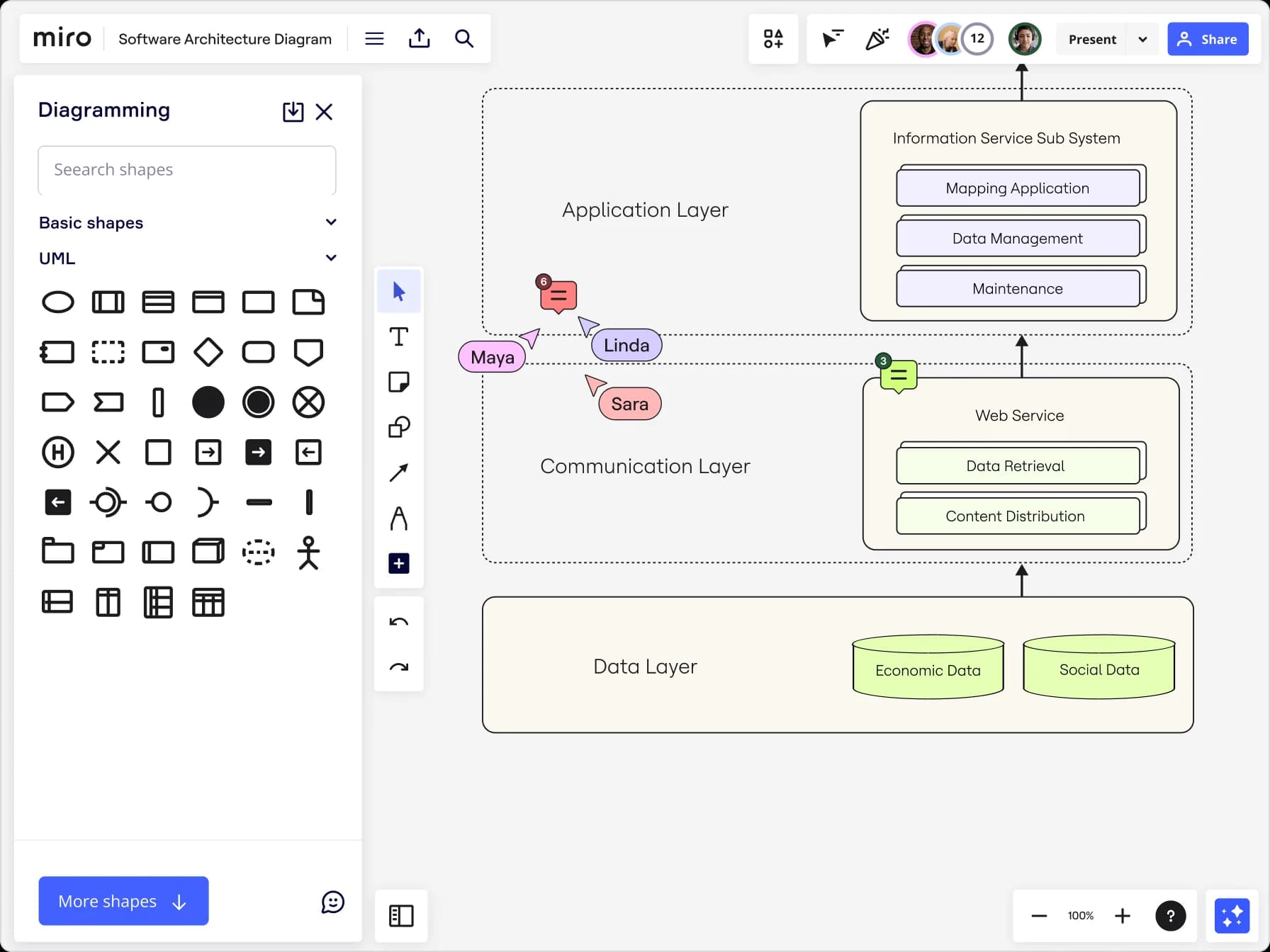Pick the UML actor stick figure shape
This screenshot has width=1270, height=952.
click(308, 552)
